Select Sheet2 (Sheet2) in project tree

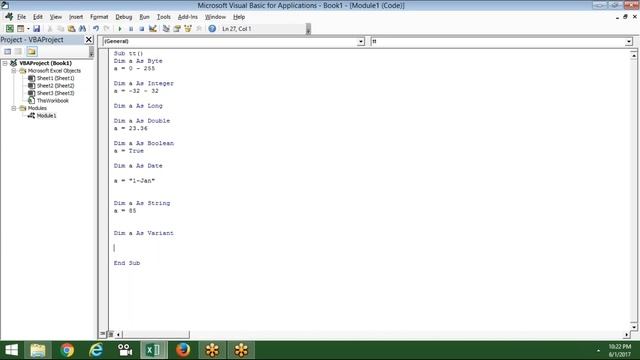[56, 86]
